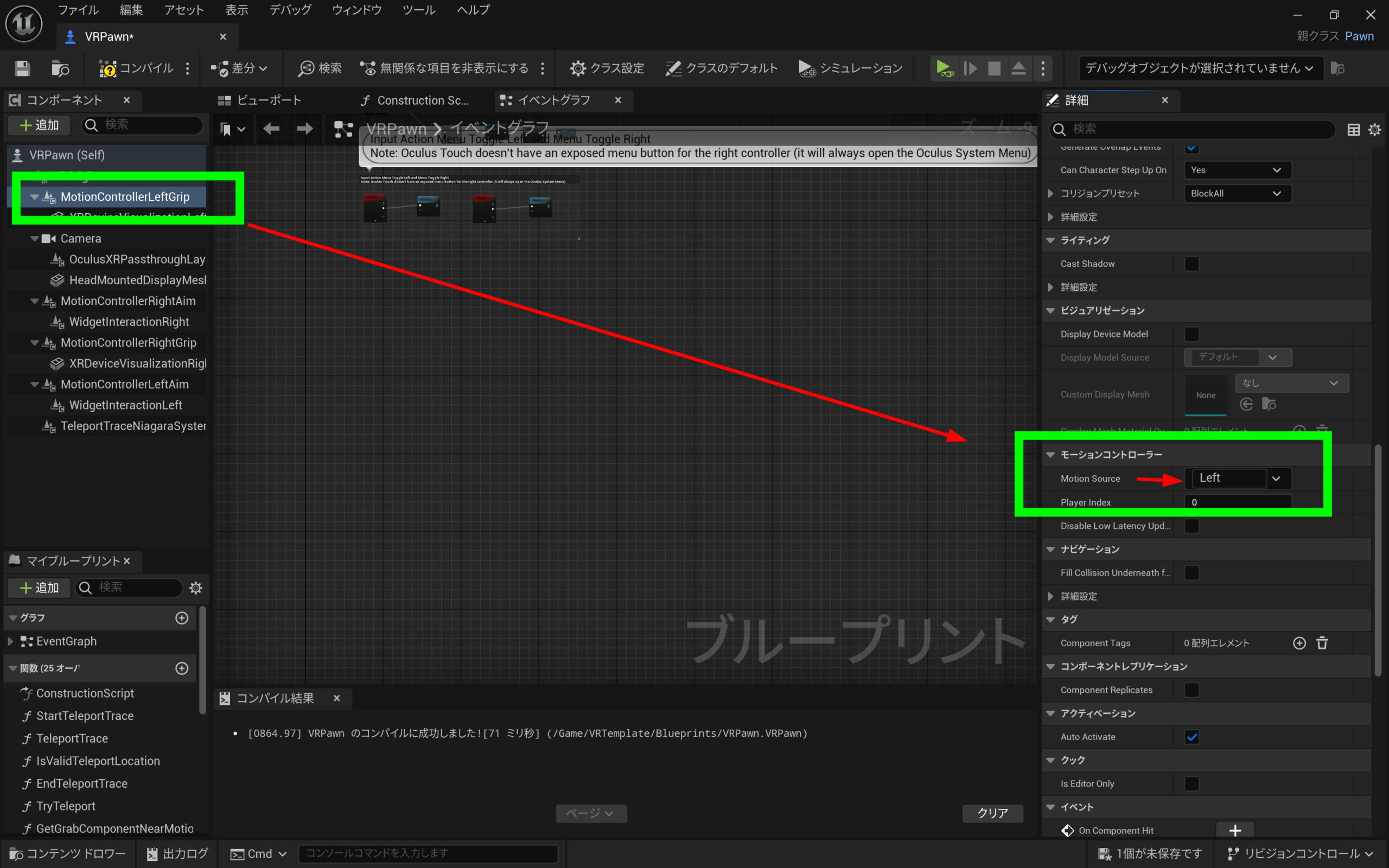The height and width of the screenshot is (868, 1389).
Task: Collapse the MotionControllerRightAim tree node
Action: coord(34,301)
